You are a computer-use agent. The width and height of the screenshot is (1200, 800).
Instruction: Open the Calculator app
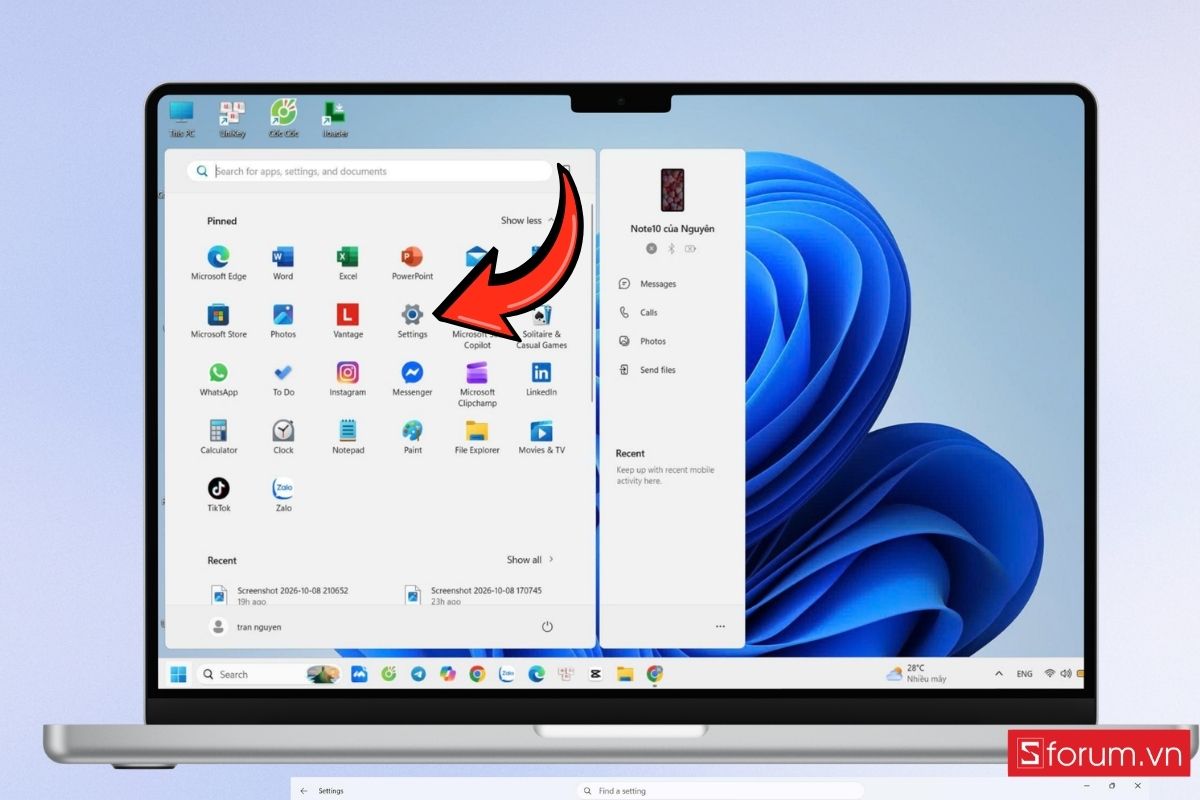(x=218, y=437)
